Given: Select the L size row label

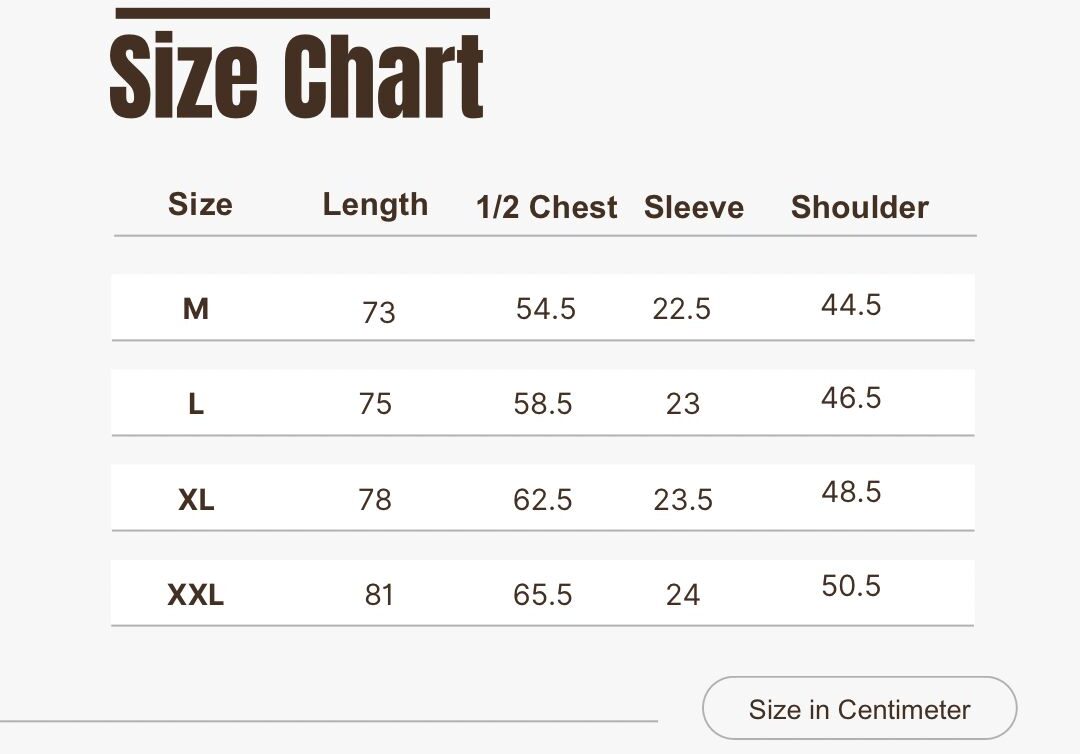Looking at the screenshot, I should 196,404.
